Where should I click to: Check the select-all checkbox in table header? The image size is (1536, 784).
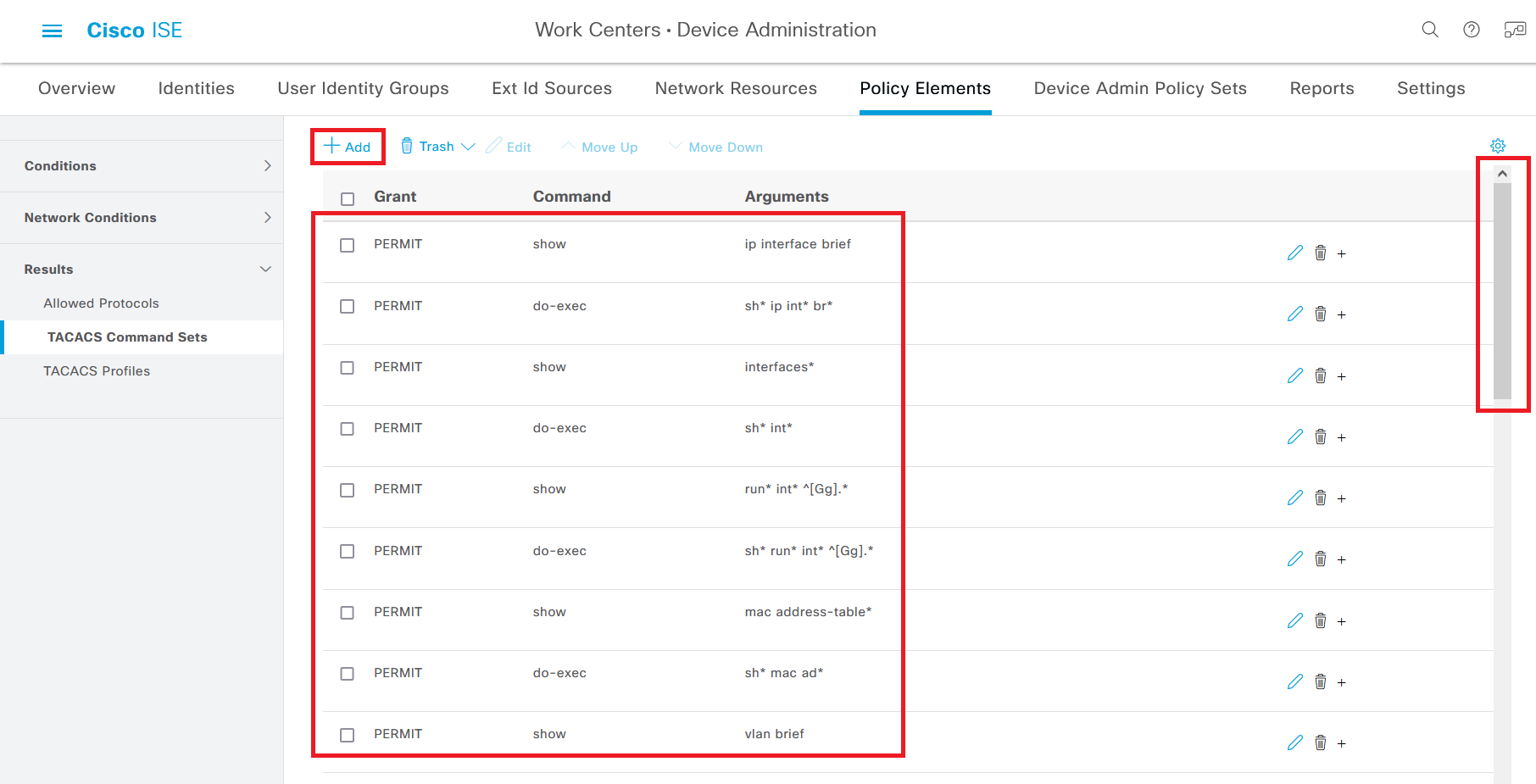(347, 198)
